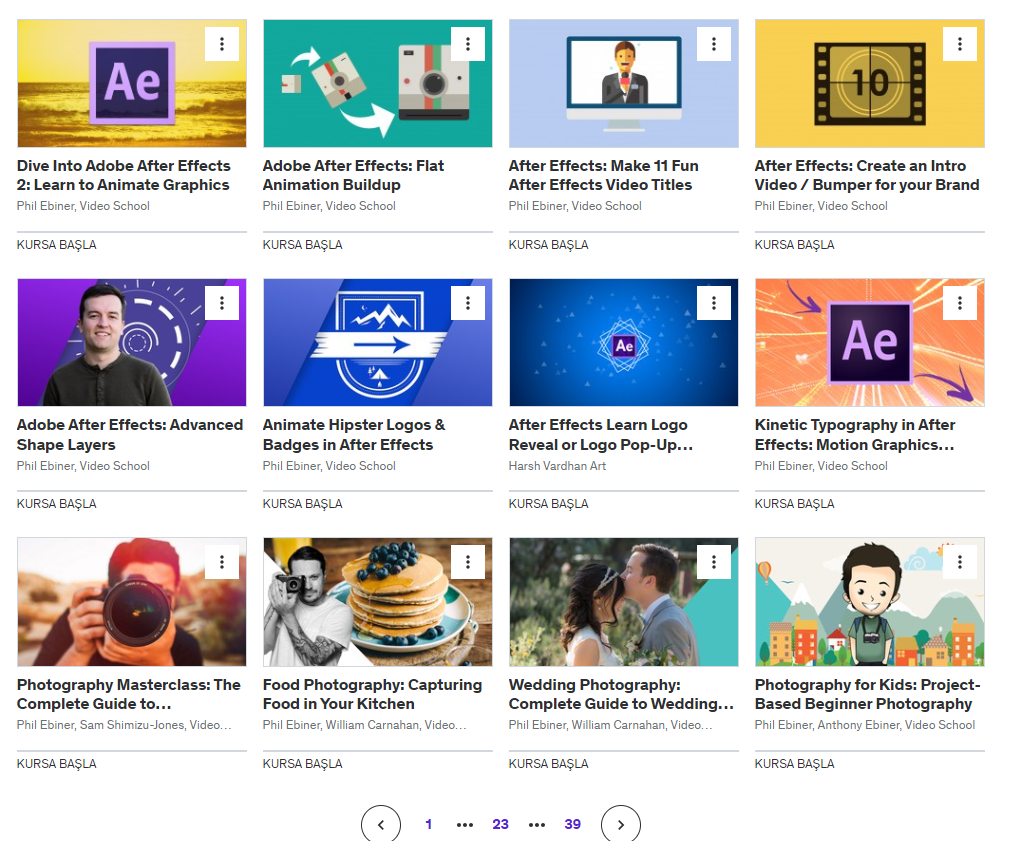The image size is (1013, 841).
Task: Open title Wedding Photography: Complete Guide
Action: 621,694
